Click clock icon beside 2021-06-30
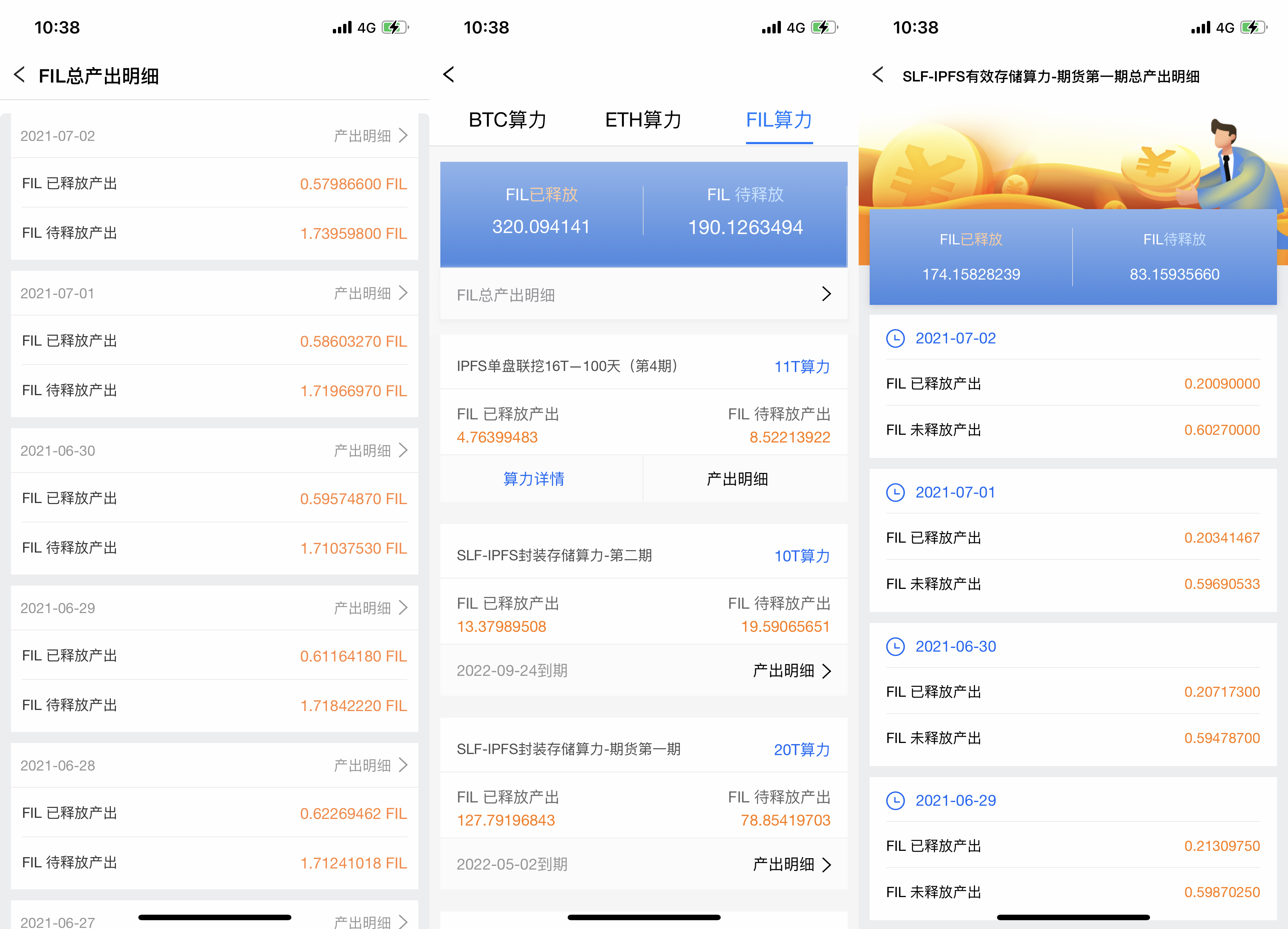Screen dimensions: 1288x929 [896, 646]
